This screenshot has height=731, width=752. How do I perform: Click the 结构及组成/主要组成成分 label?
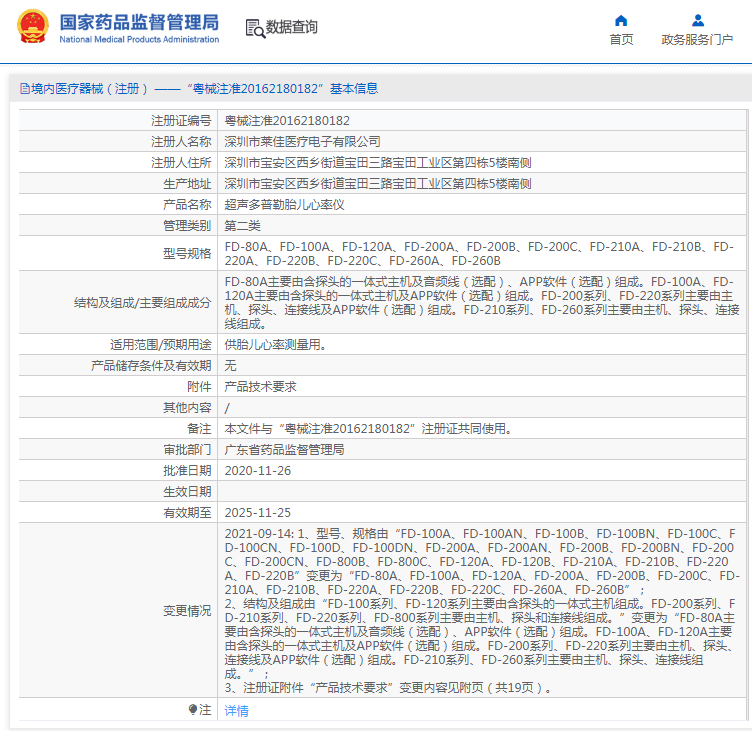pos(142,303)
